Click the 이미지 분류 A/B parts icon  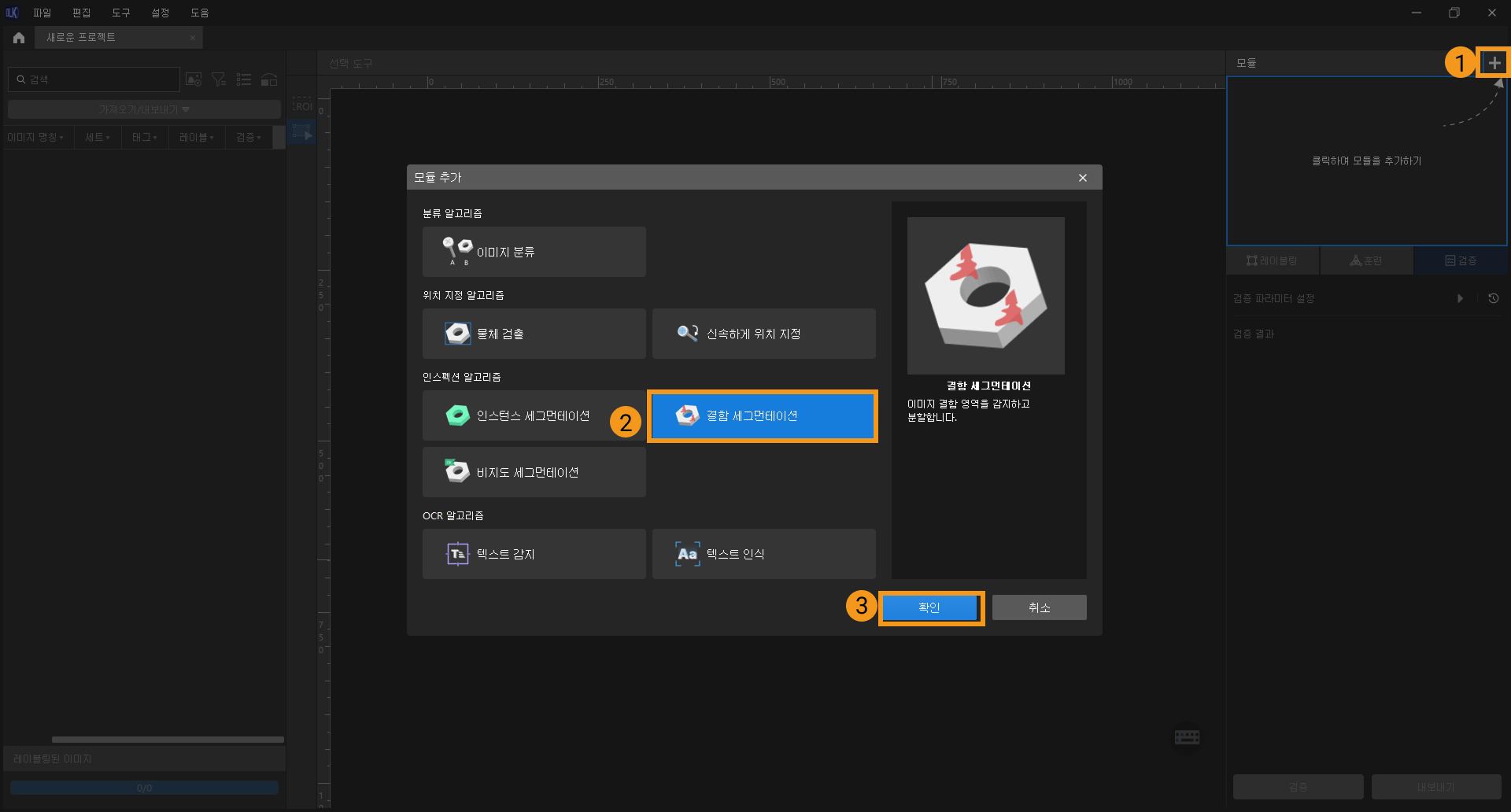tap(457, 251)
